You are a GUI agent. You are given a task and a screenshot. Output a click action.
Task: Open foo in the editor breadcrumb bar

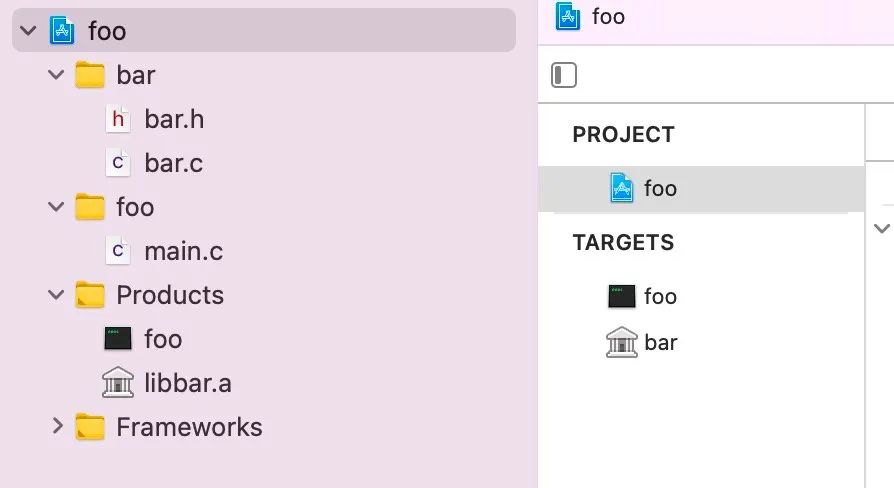click(608, 16)
